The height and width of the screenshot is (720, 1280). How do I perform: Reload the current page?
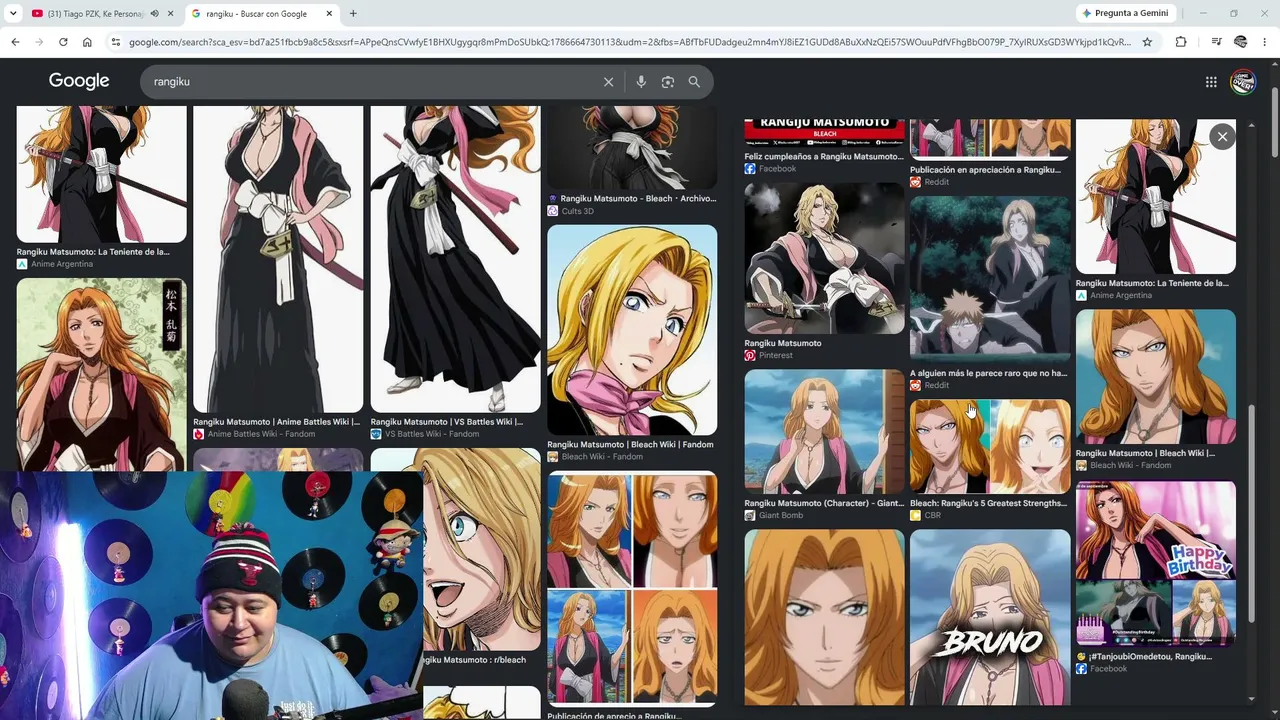tap(63, 42)
